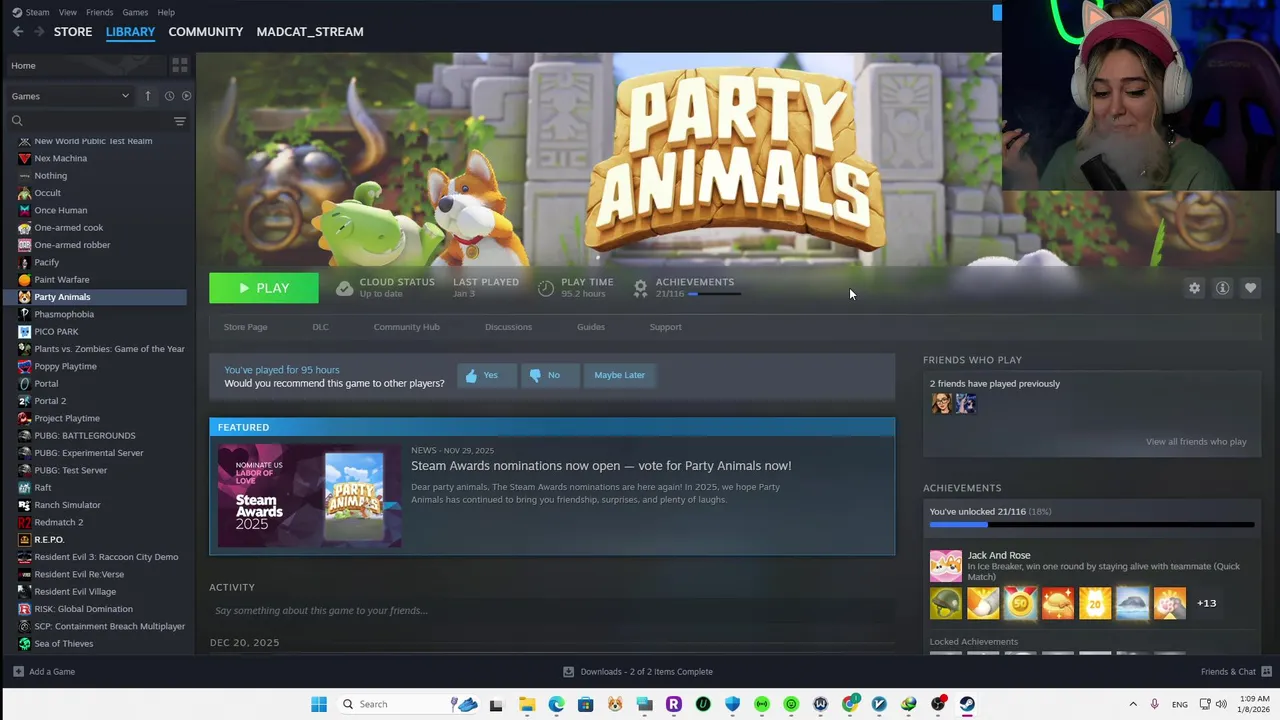Toggle the ready-to-play filter icon
Image resolution: width=1280 pixels, height=720 pixels.
coord(186,96)
